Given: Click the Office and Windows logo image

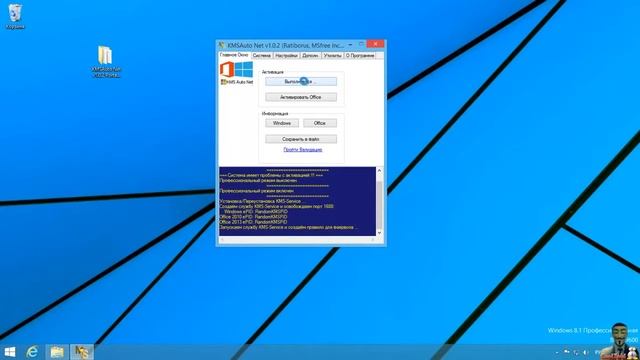Looking at the screenshot, I should [236, 69].
